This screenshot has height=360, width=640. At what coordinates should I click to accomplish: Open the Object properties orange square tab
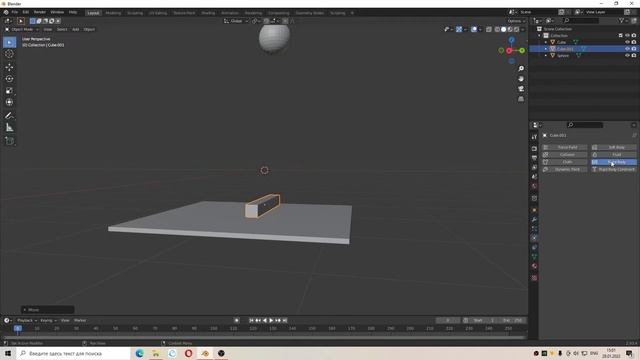534,210
